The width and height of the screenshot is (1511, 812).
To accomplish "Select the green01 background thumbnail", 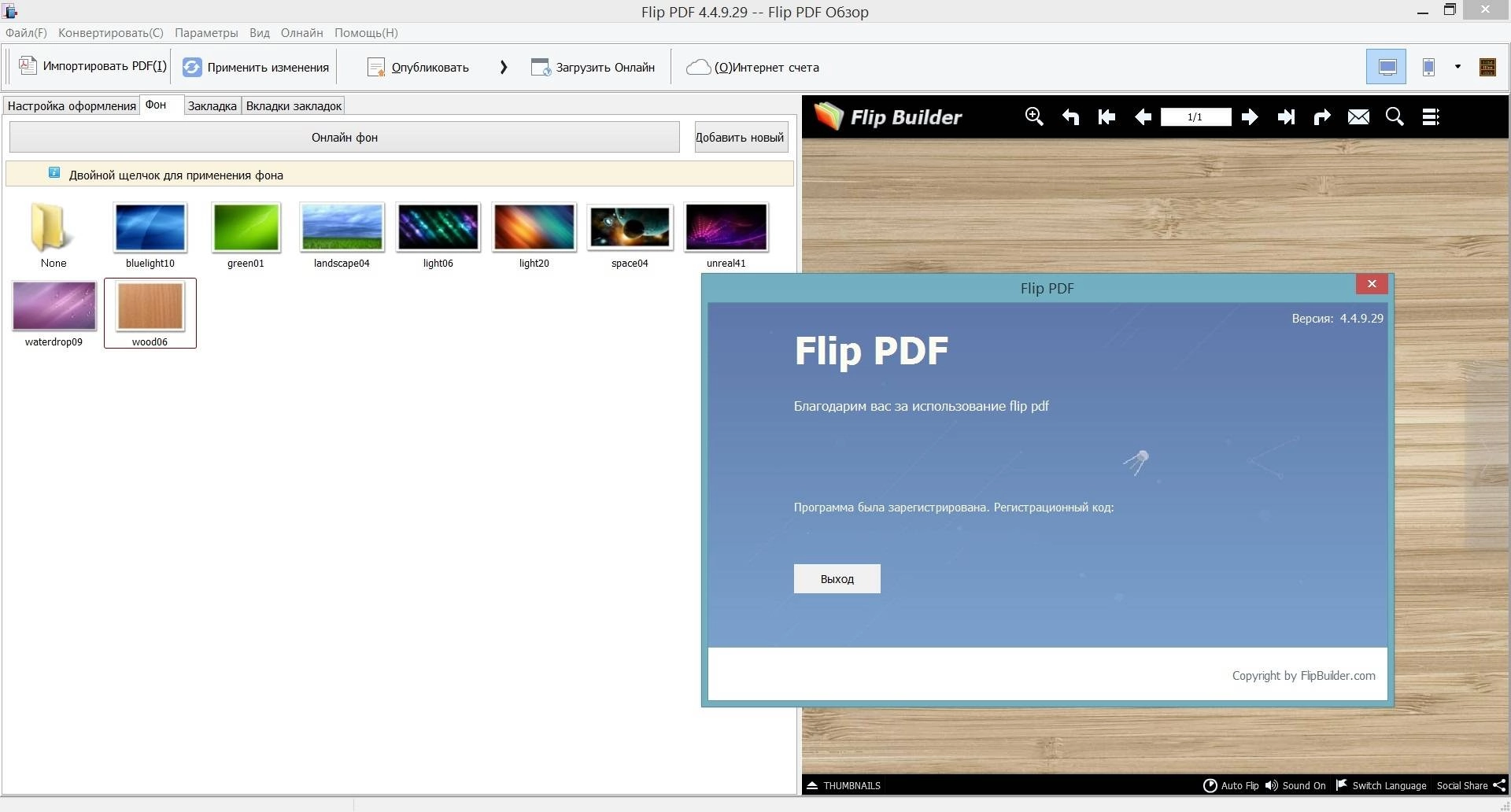I will pos(246,235).
